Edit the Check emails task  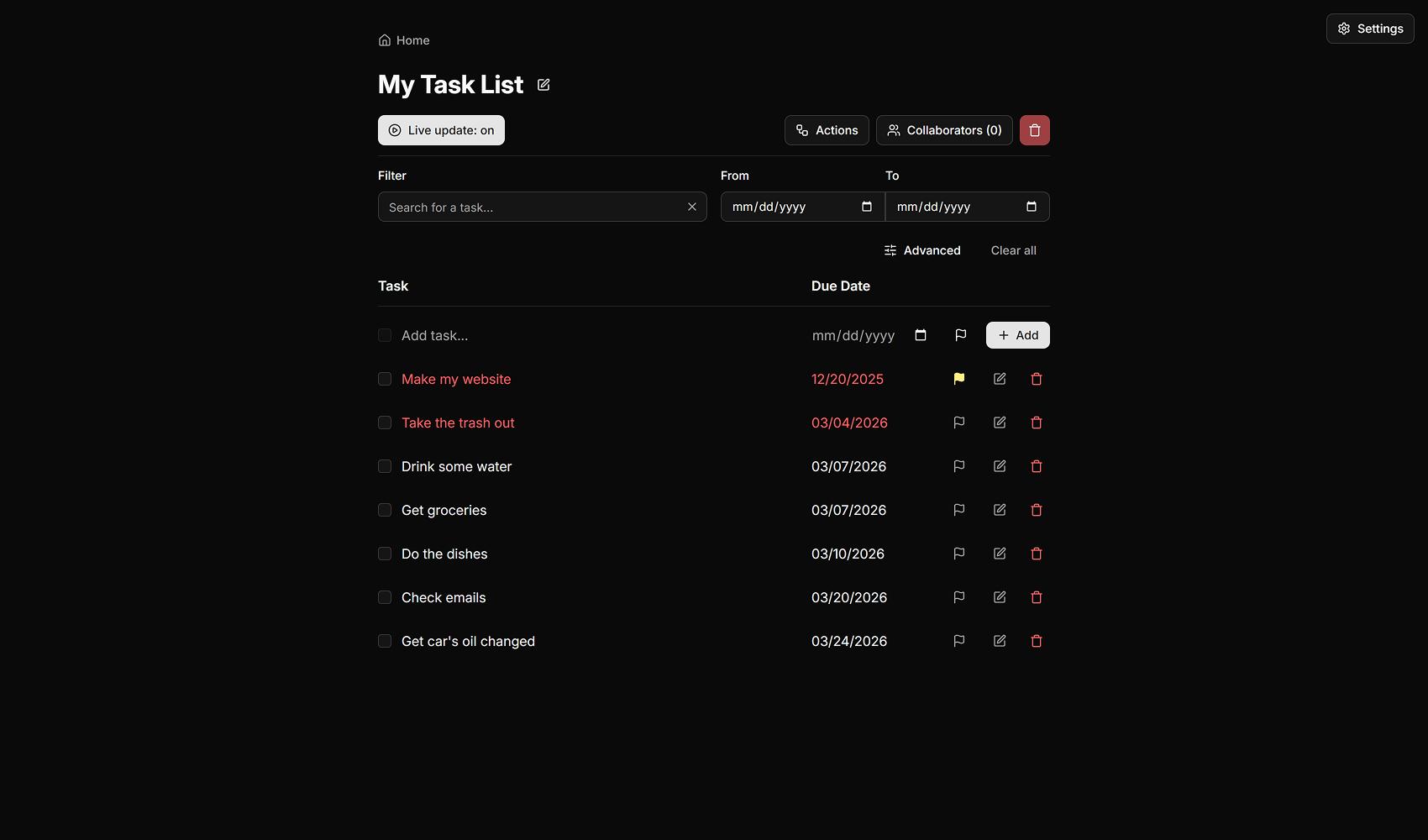coord(999,597)
